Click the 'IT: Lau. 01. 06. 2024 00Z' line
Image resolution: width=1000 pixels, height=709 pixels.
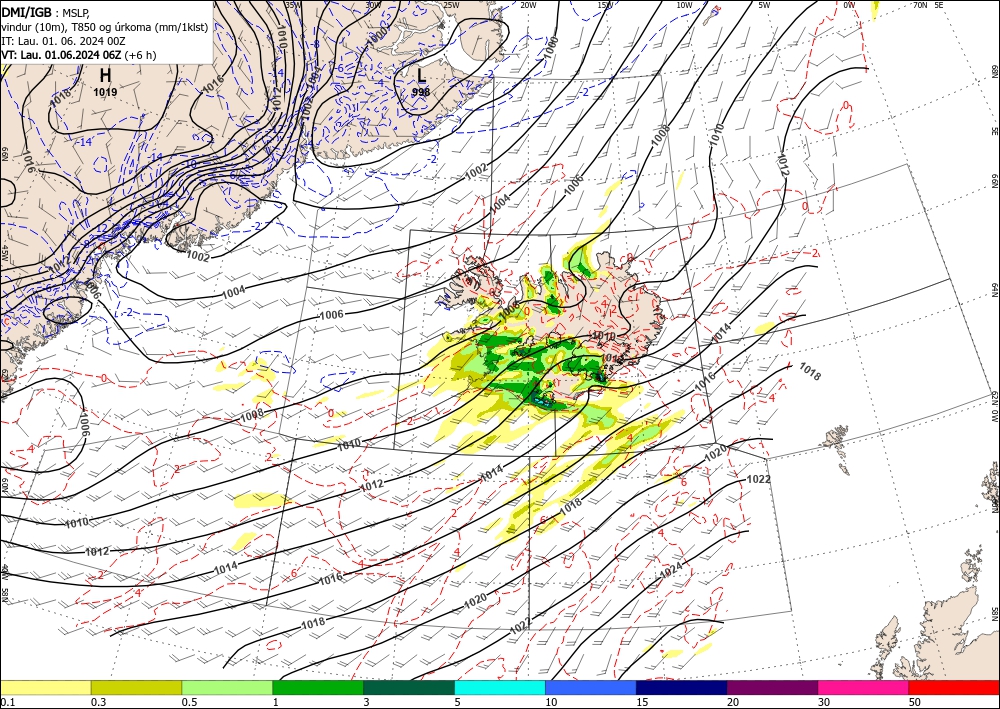(x=63, y=41)
